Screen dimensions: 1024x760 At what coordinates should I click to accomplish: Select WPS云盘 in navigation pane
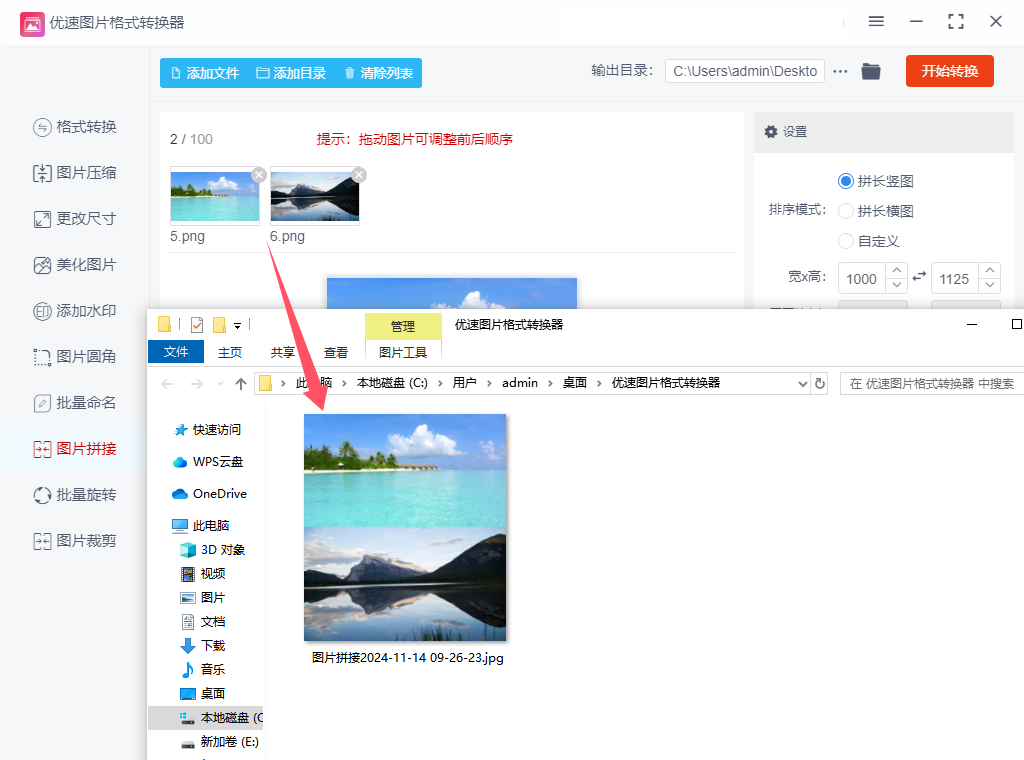coord(208,462)
